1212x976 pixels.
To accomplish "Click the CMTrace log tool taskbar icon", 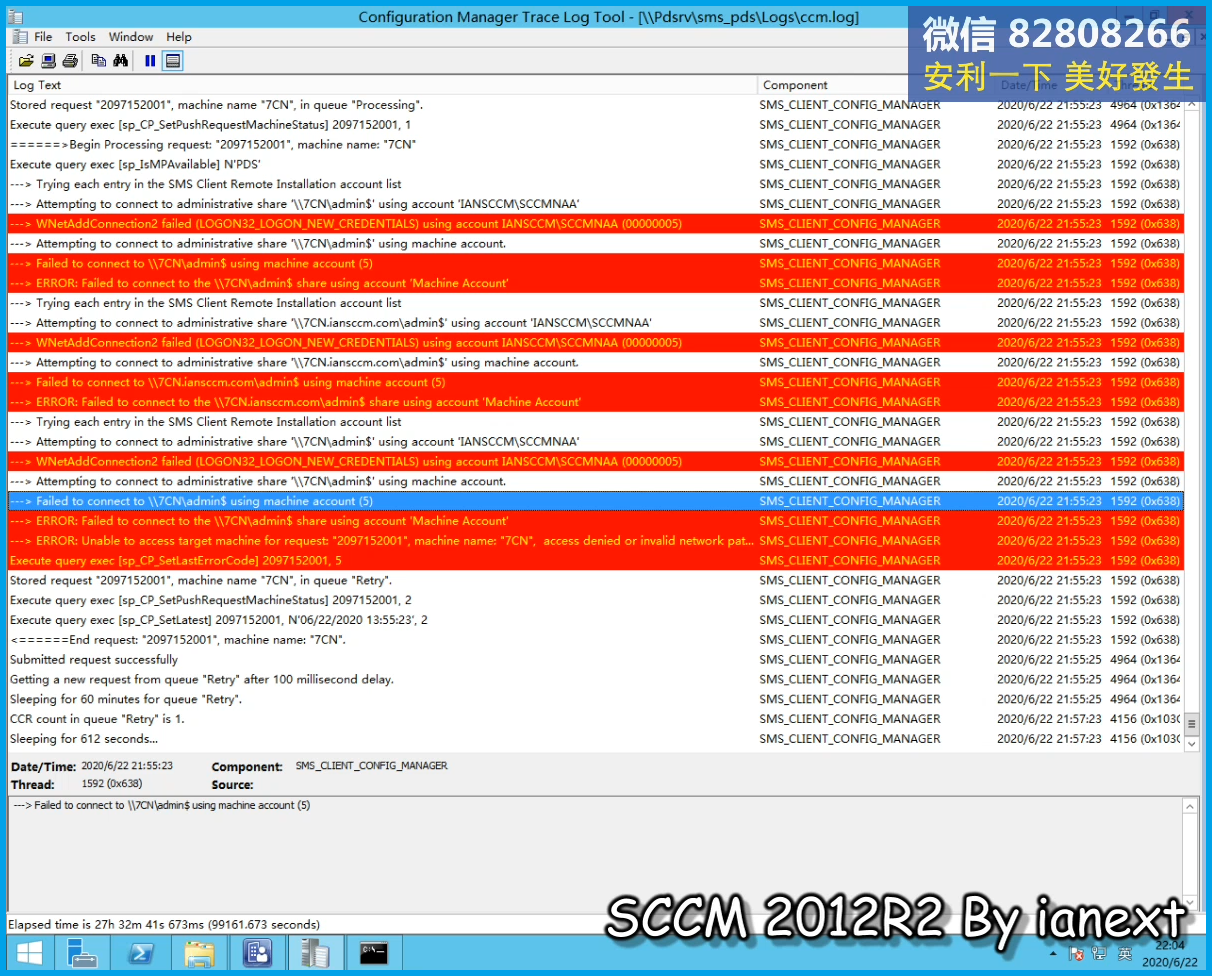I will [315, 954].
